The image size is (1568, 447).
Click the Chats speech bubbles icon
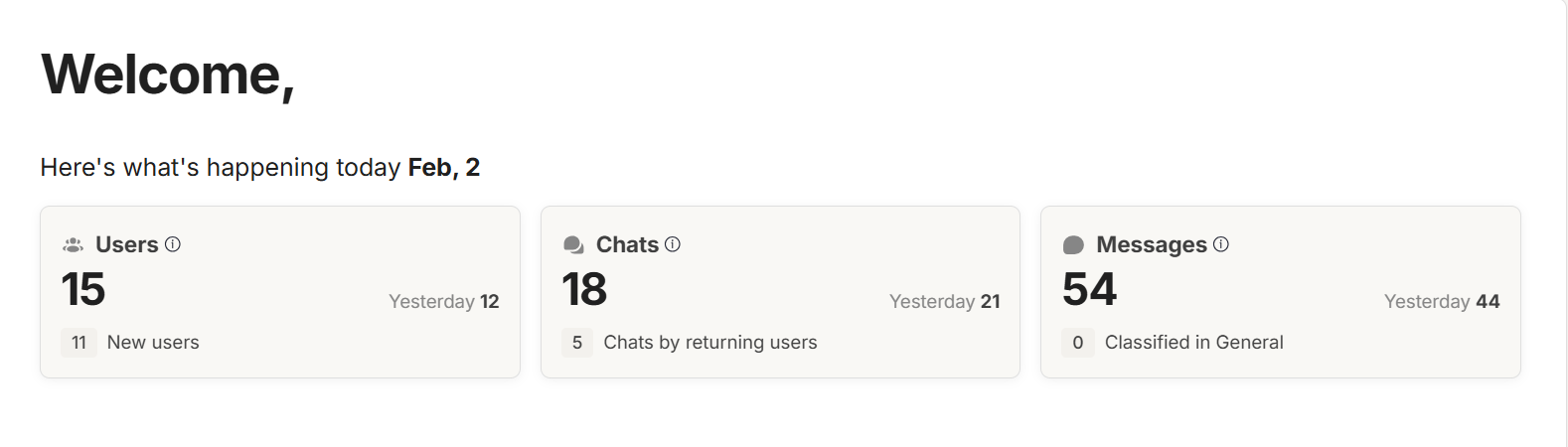(573, 245)
